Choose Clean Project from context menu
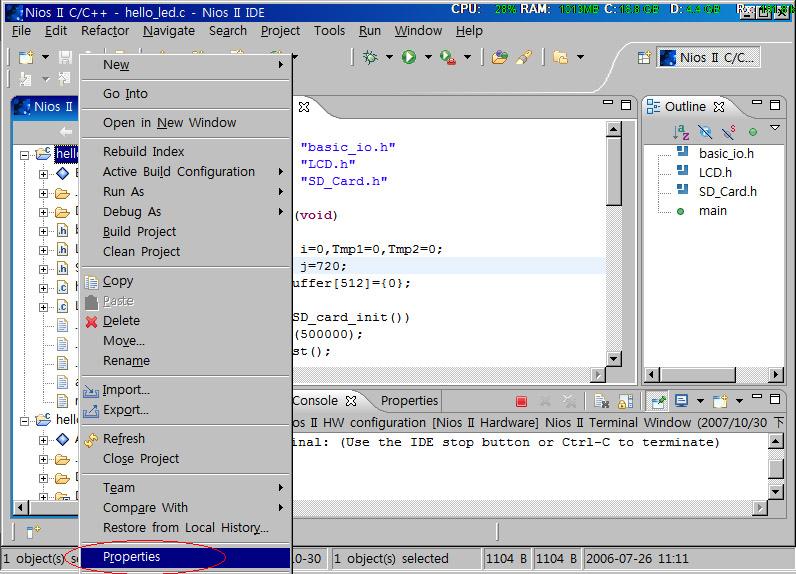Screen dimensions: 796x574 [185, 252]
